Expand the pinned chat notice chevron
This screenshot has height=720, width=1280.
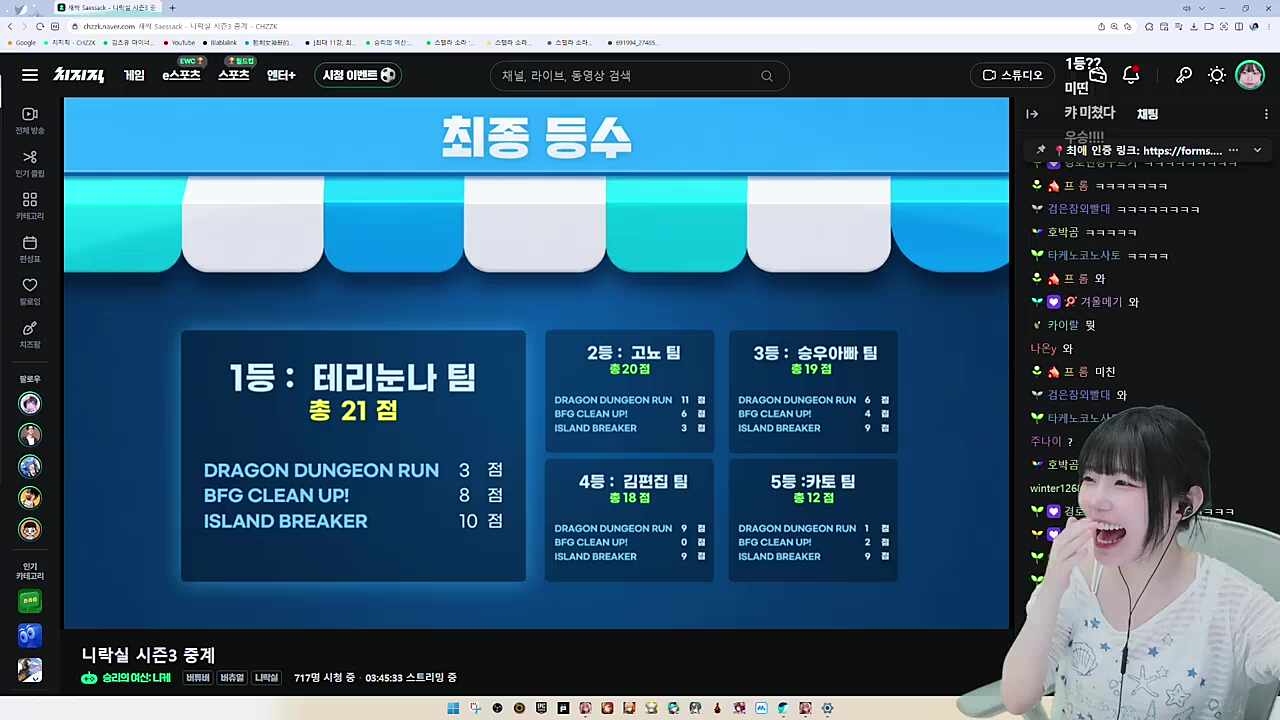click(x=1257, y=150)
